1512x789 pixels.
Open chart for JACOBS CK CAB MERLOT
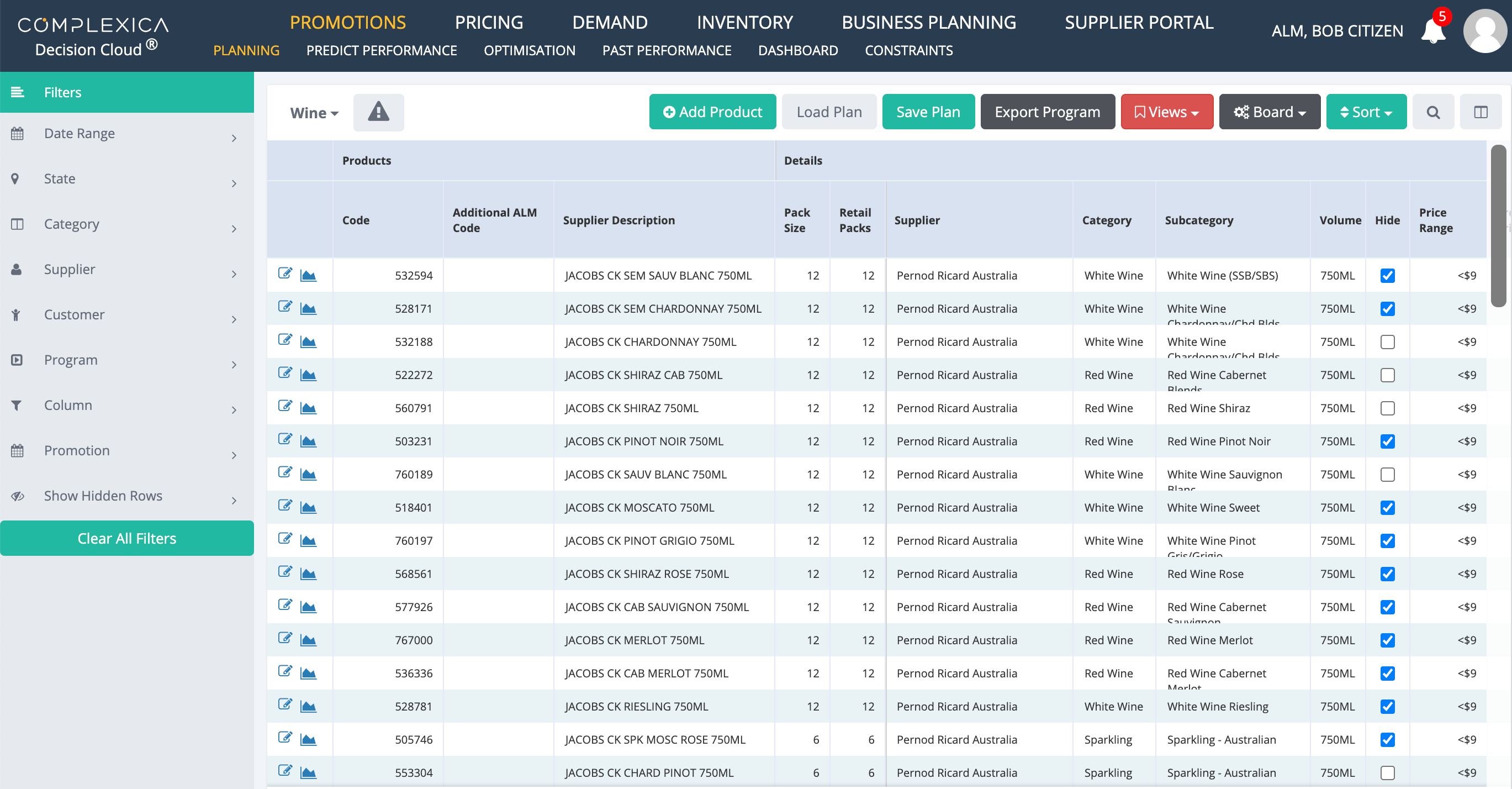pyautogui.click(x=308, y=673)
